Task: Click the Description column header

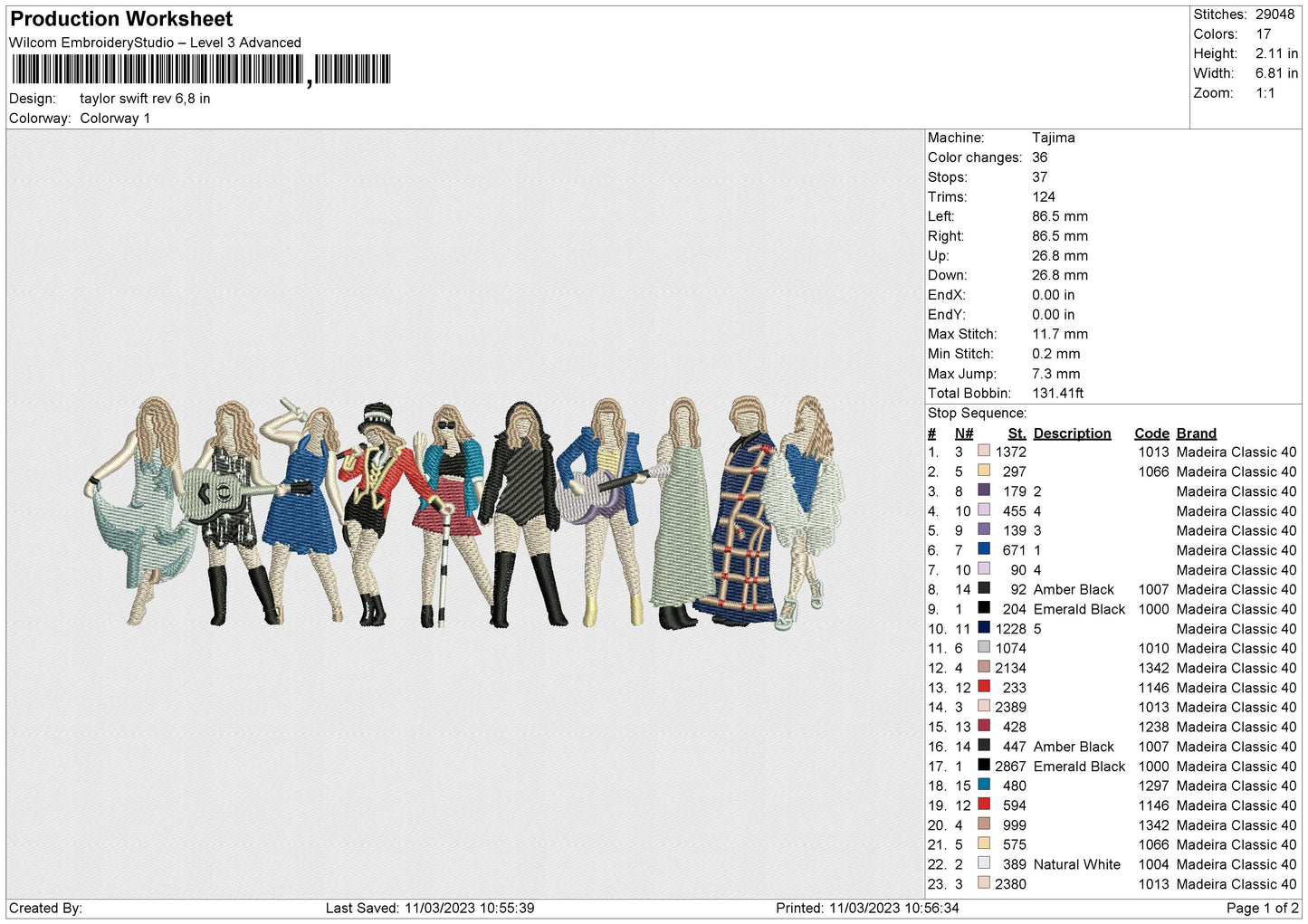Action: click(1072, 433)
